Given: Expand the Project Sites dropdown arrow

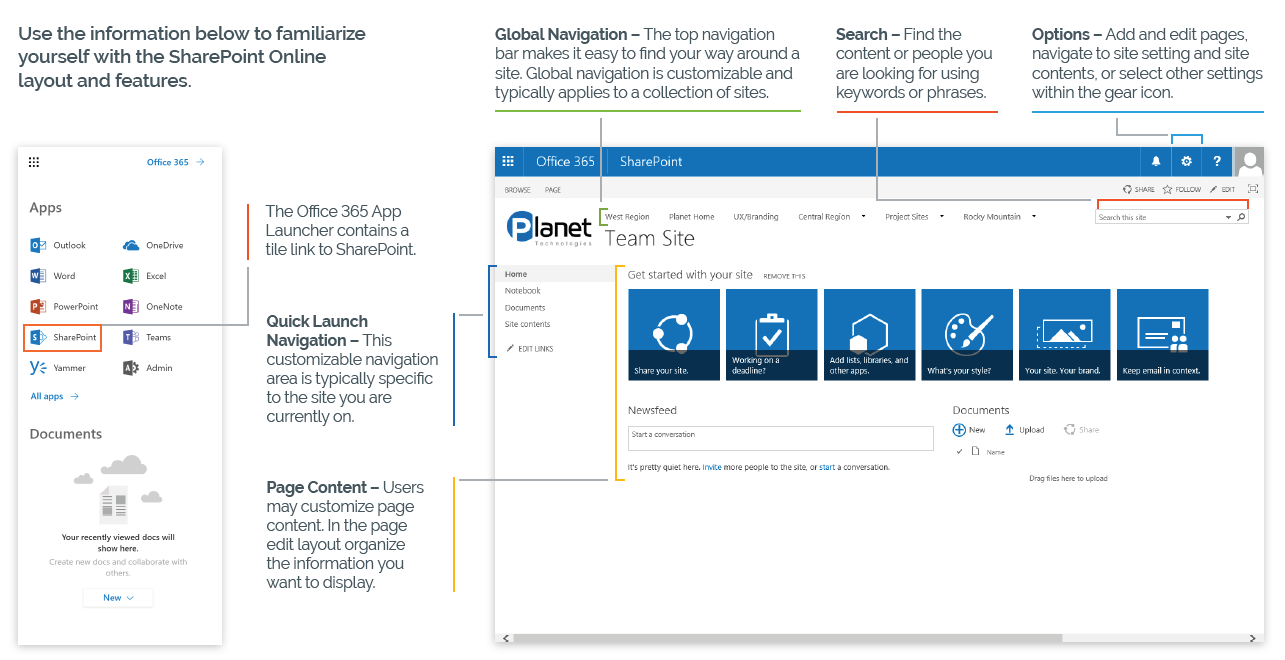Looking at the screenshot, I should pyautogui.click(x=942, y=216).
